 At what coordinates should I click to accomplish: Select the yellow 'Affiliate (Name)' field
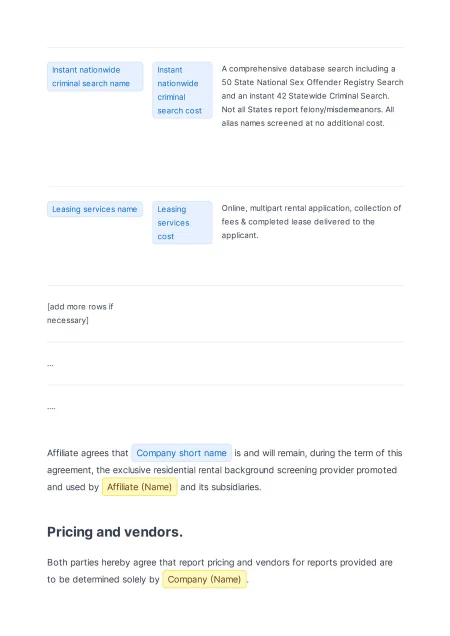click(140, 487)
